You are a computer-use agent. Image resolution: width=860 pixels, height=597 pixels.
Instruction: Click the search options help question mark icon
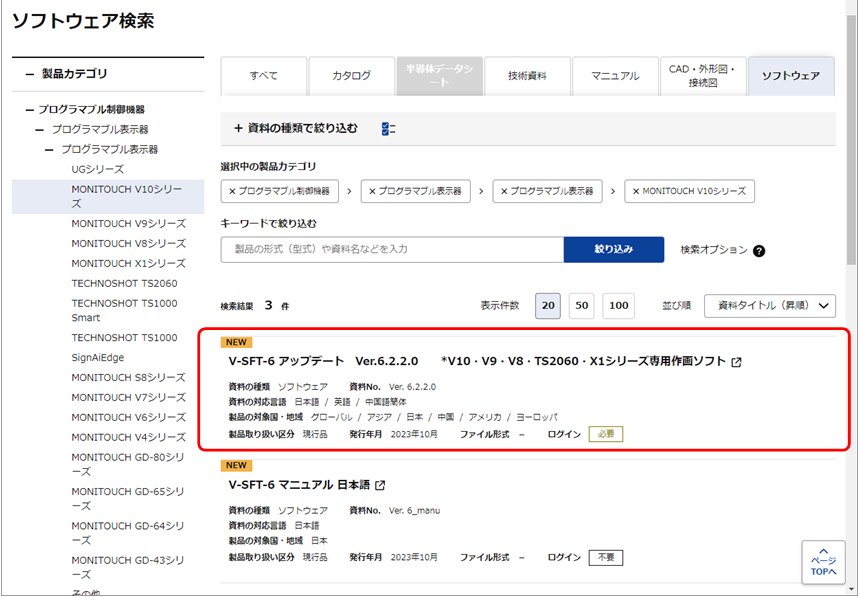759,251
